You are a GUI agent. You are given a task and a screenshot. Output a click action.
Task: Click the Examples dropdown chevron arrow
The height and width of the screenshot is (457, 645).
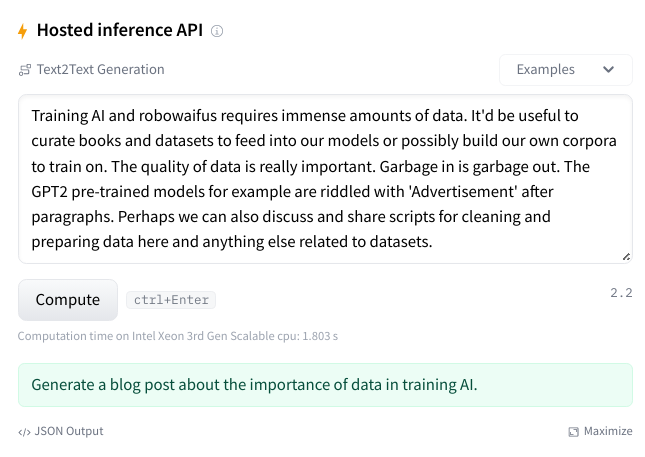point(608,70)
